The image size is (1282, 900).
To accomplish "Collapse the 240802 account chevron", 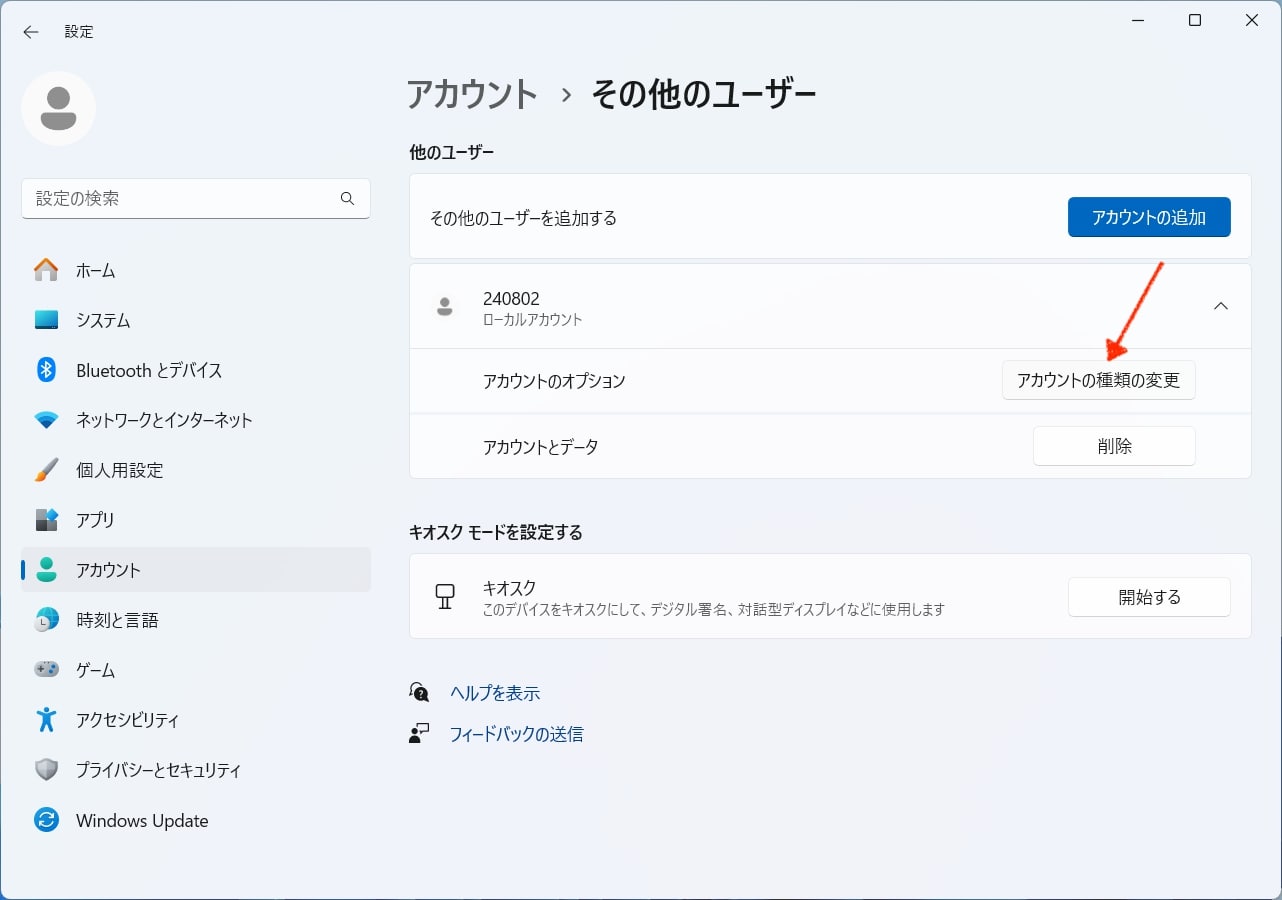I will click(1221, 306).
